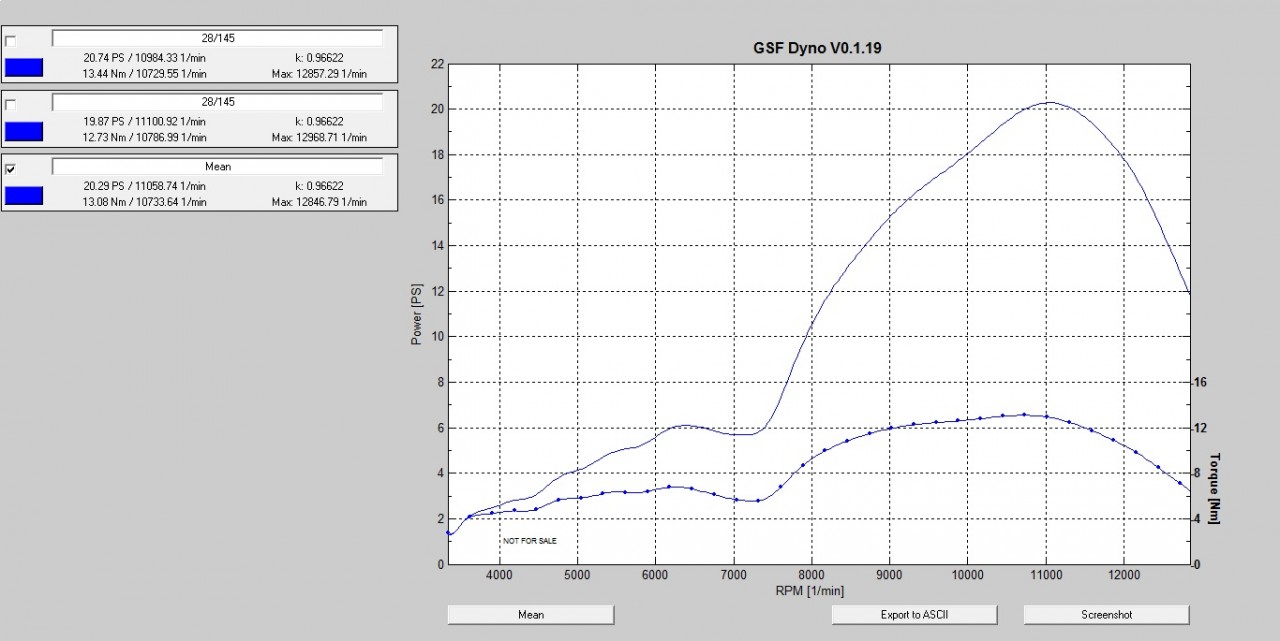1280x641 pixels.
Task: Enable the checkbox for the 20.74 PS run
Action: [x=11, y=41]
